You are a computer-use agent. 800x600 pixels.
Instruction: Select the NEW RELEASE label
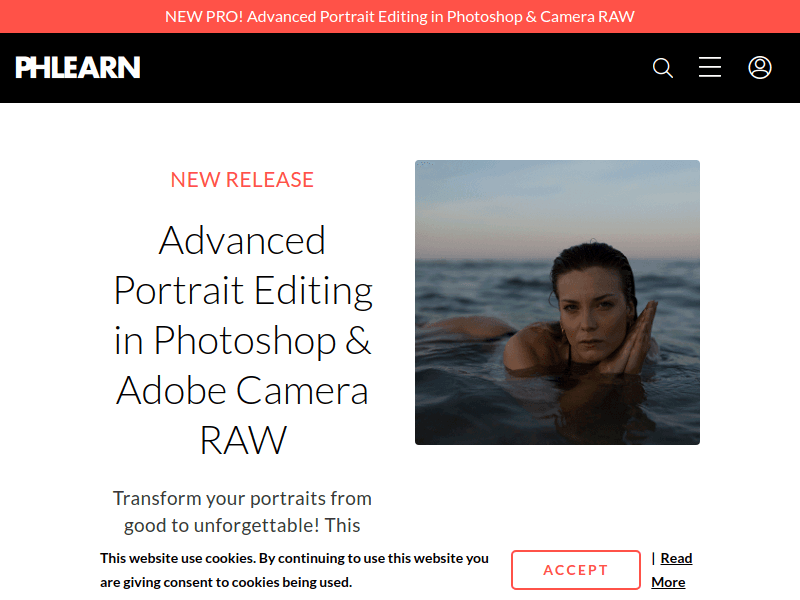pos(242,180)
